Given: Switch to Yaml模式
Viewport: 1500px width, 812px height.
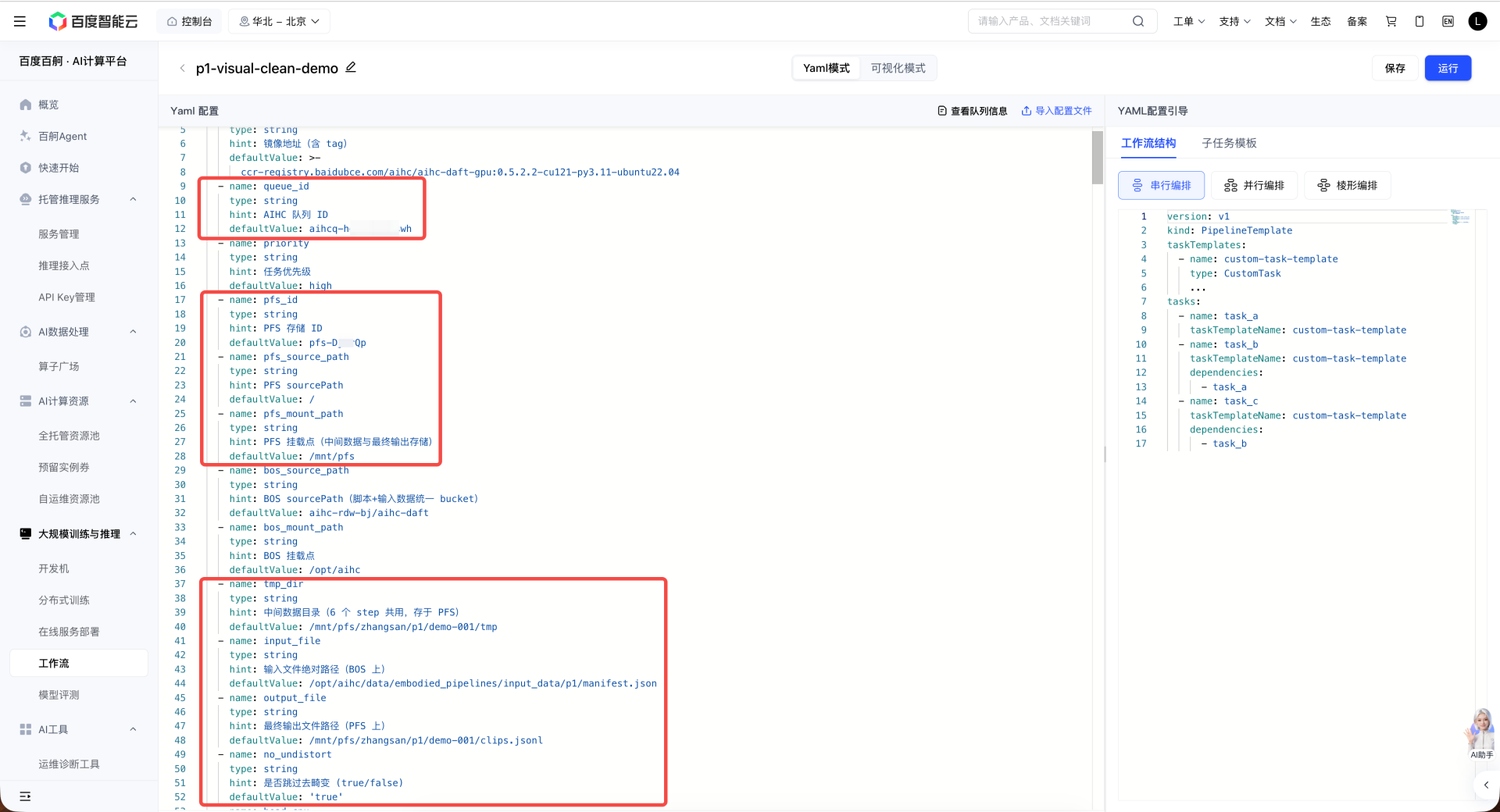Looking at the screenshot, I should (827, 68).
